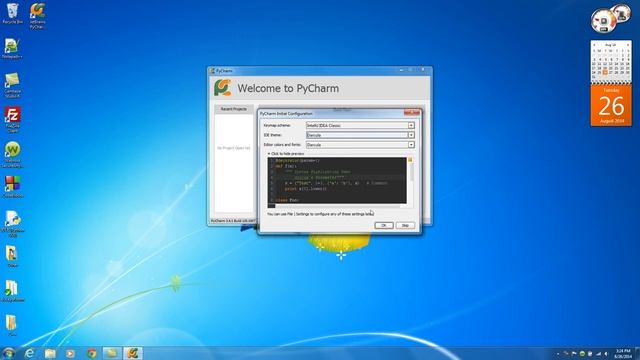Launch Internet Explorer from the taskbar
The image size is (640, 360).
(29, 353)
